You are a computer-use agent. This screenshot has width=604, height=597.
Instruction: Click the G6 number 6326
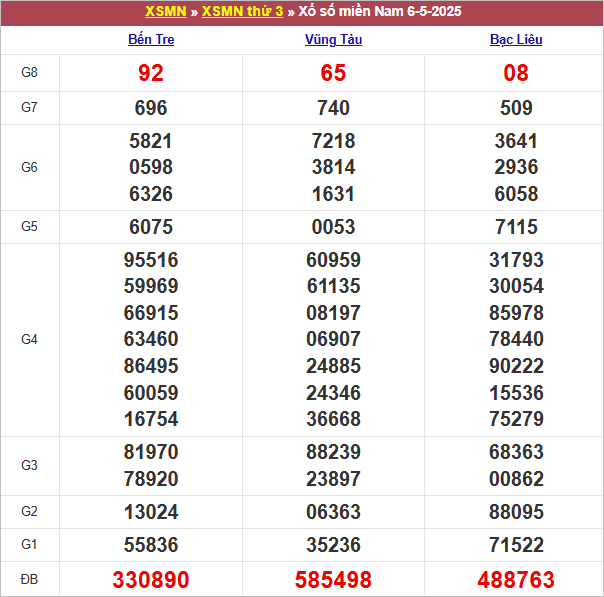(151, 194)
